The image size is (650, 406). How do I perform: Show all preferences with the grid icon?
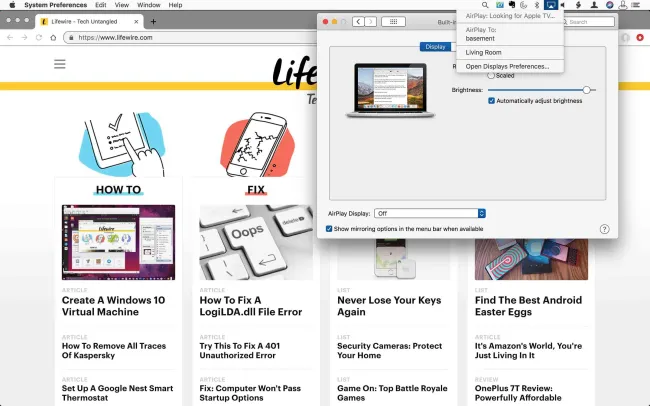coord(393,21)
